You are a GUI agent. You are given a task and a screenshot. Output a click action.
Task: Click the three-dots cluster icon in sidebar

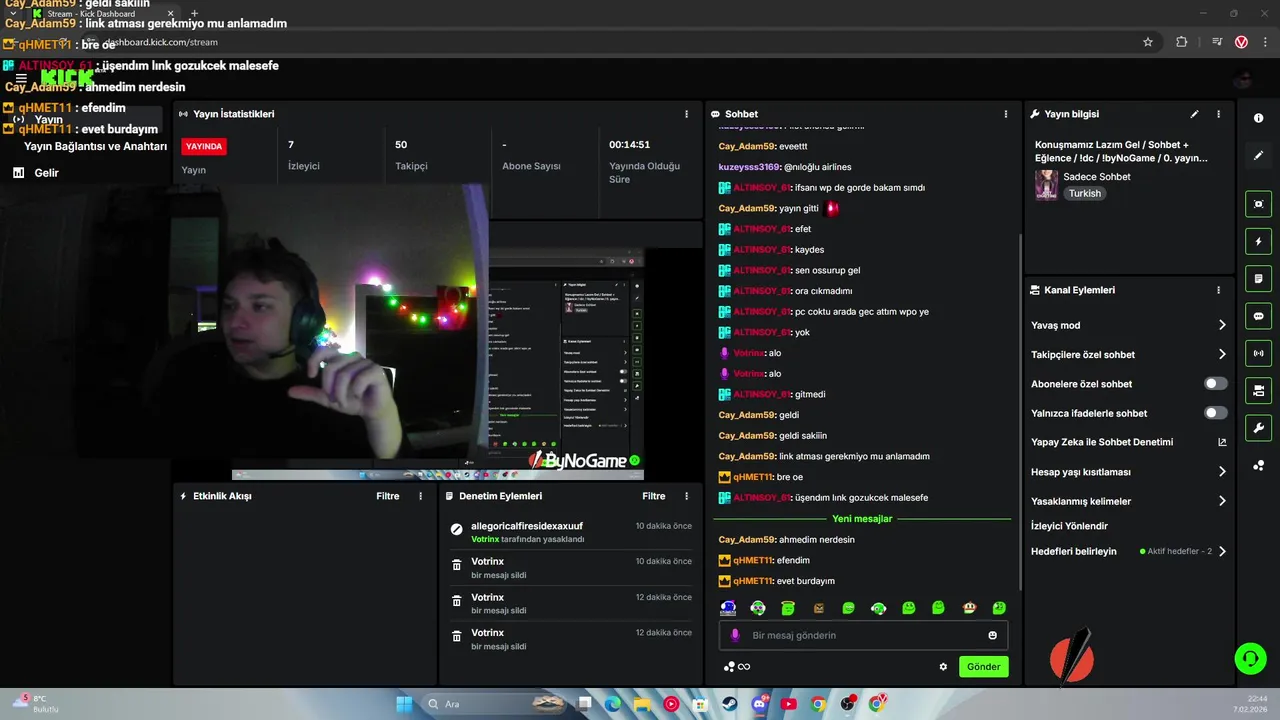(1258, 466)
